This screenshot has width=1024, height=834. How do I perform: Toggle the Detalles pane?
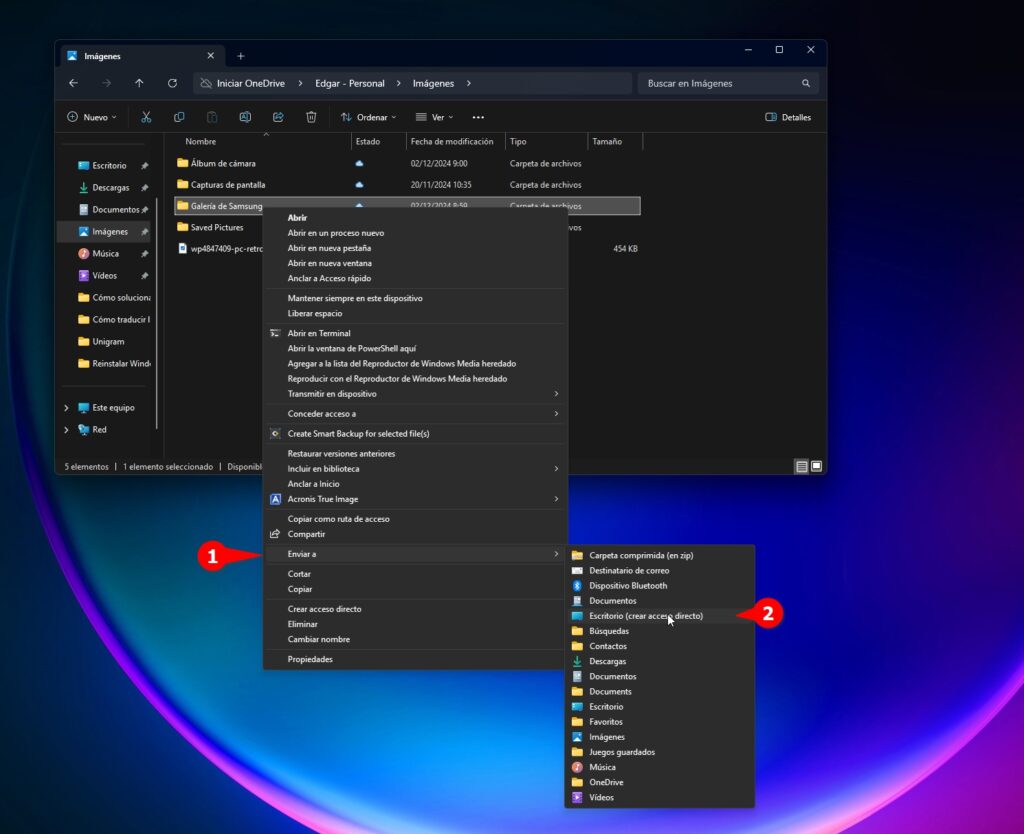[x=788, y=118]
